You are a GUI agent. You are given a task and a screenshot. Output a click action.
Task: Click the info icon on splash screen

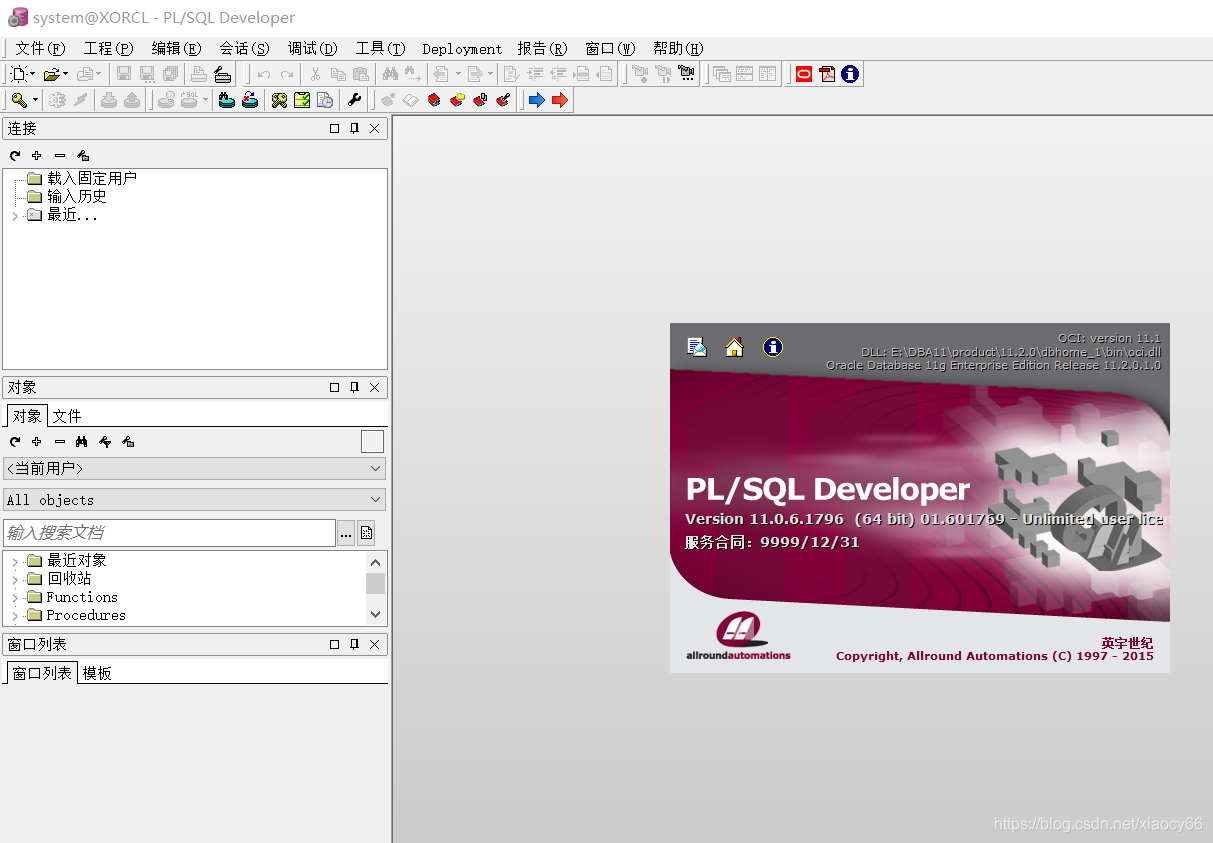773,347
